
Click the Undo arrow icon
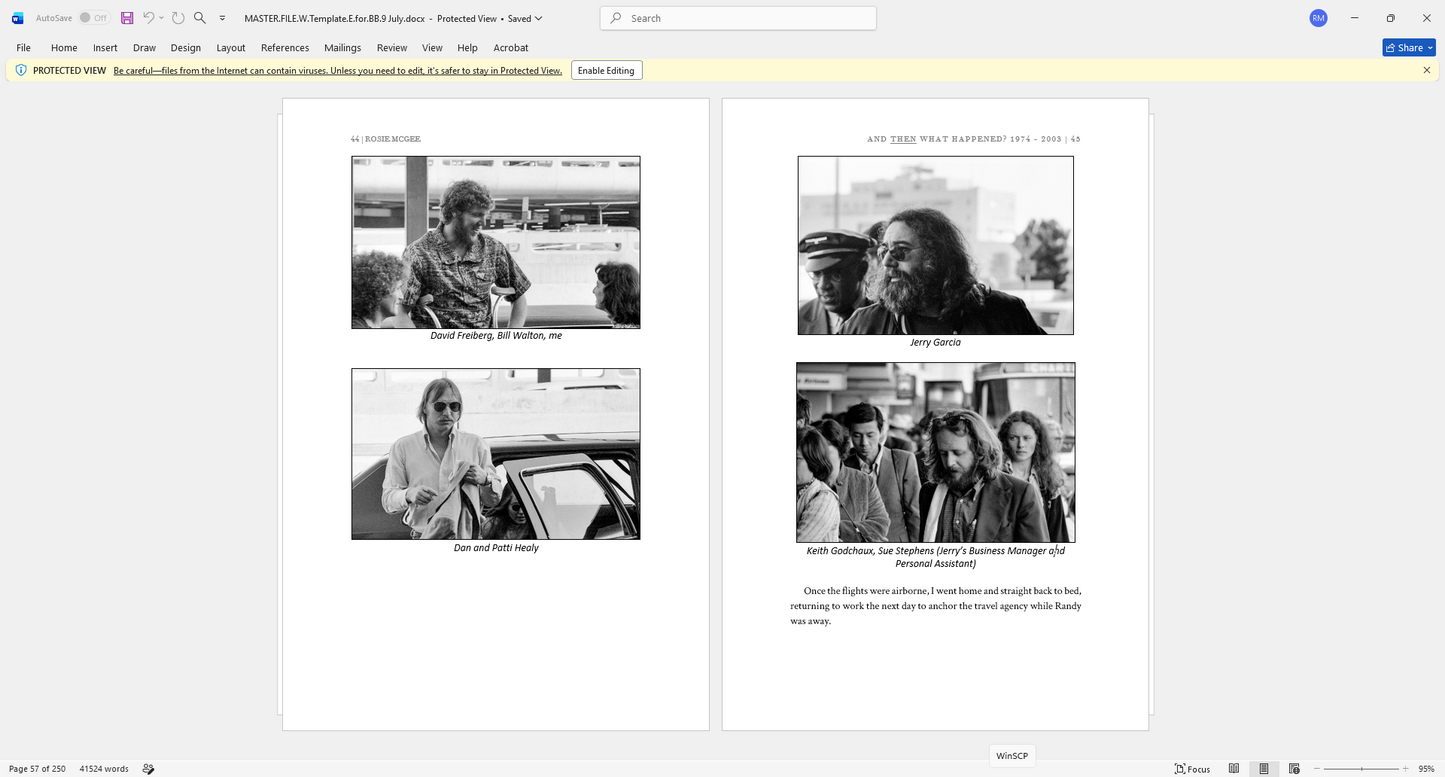149,18
